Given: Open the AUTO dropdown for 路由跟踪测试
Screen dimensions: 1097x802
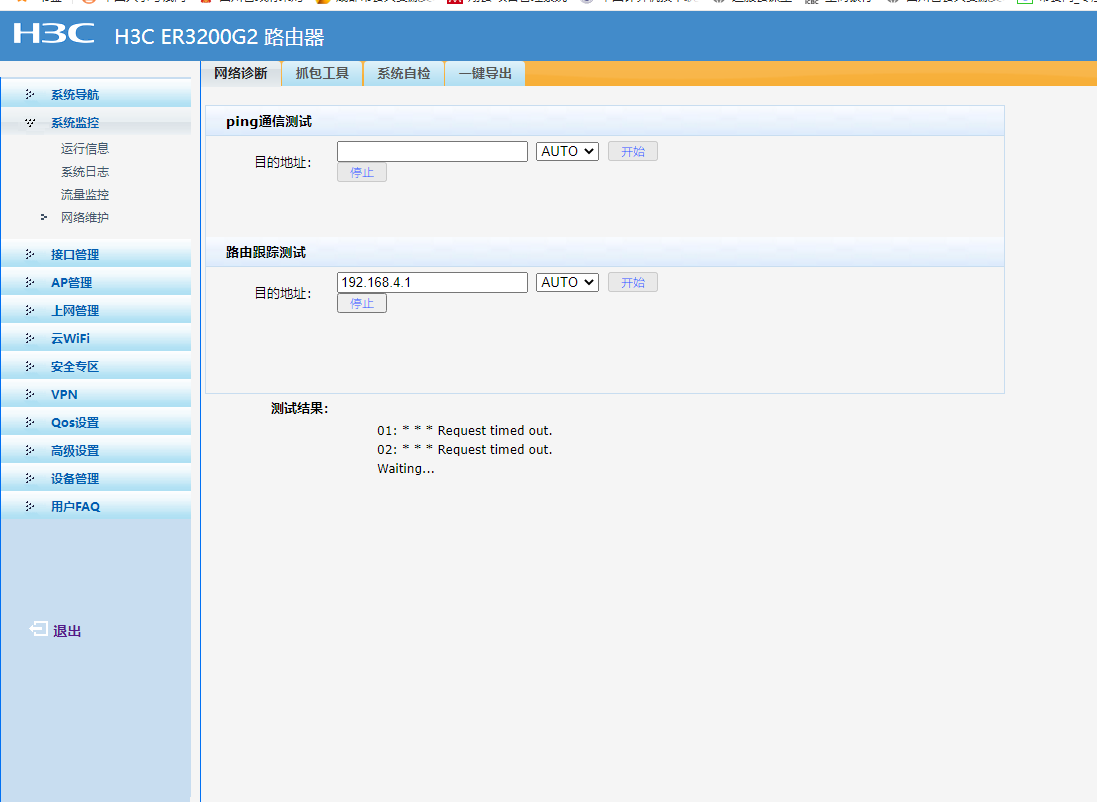Looking at the screenshot, I should 567,282.
